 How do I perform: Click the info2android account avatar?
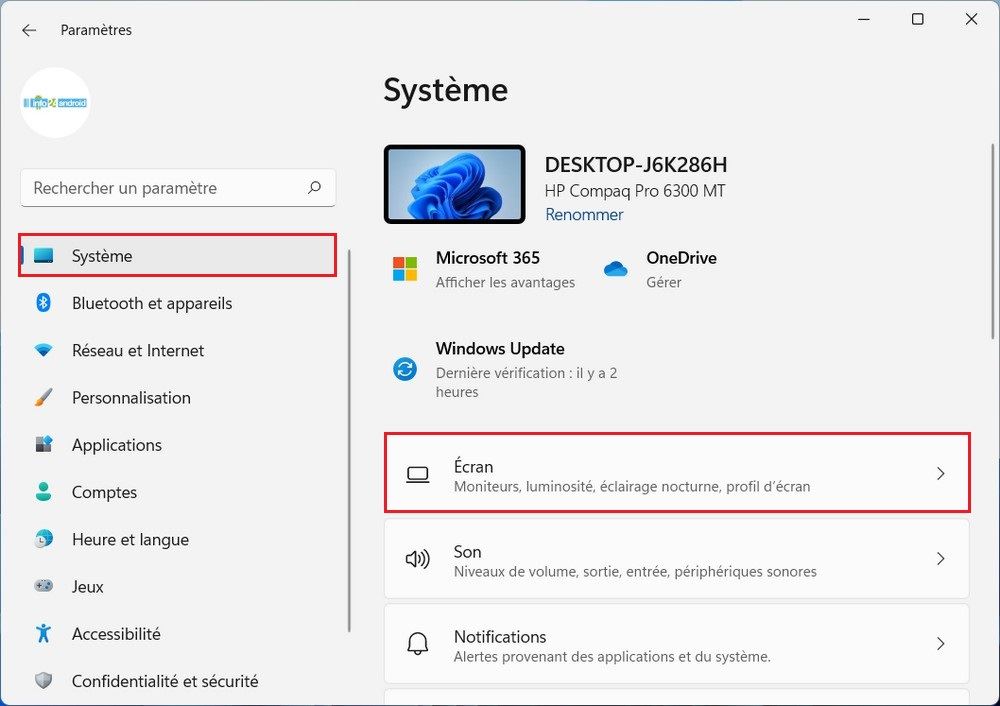pyautogui.click(x=55, y=103)
